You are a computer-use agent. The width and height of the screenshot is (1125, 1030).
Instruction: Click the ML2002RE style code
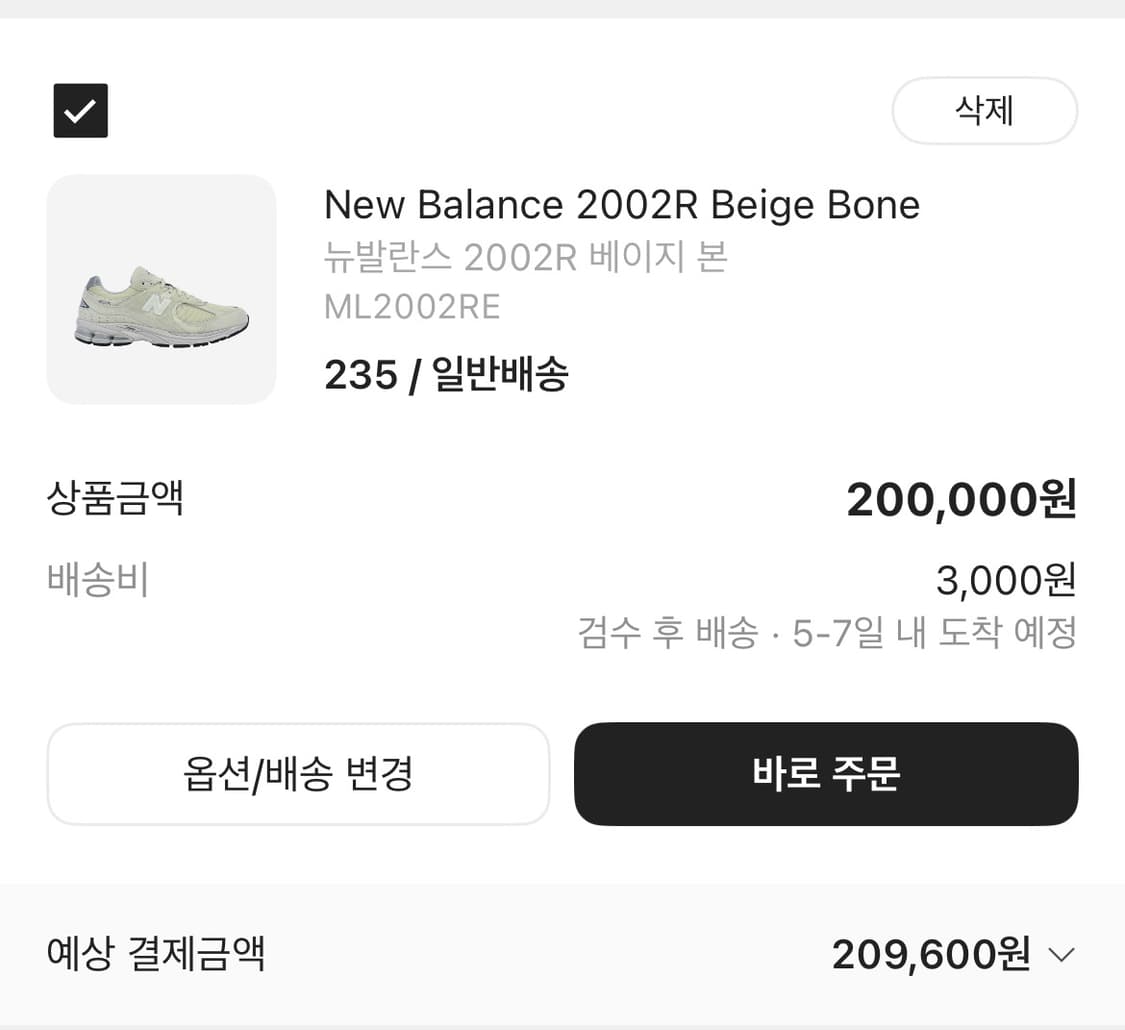click(x=411, y=307)
